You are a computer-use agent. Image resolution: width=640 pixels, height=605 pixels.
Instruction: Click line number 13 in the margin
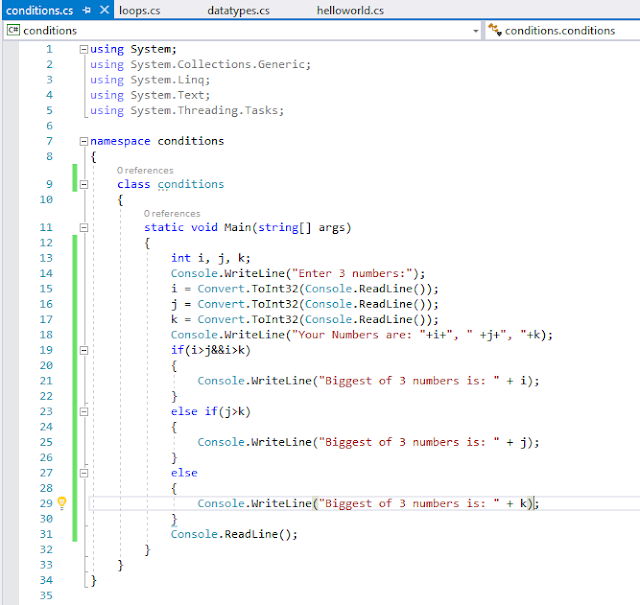[x=46, y=258]
